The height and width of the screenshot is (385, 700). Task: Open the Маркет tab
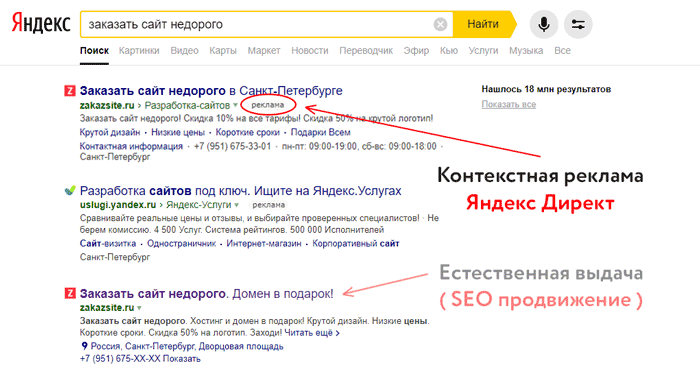coord(264,50)
